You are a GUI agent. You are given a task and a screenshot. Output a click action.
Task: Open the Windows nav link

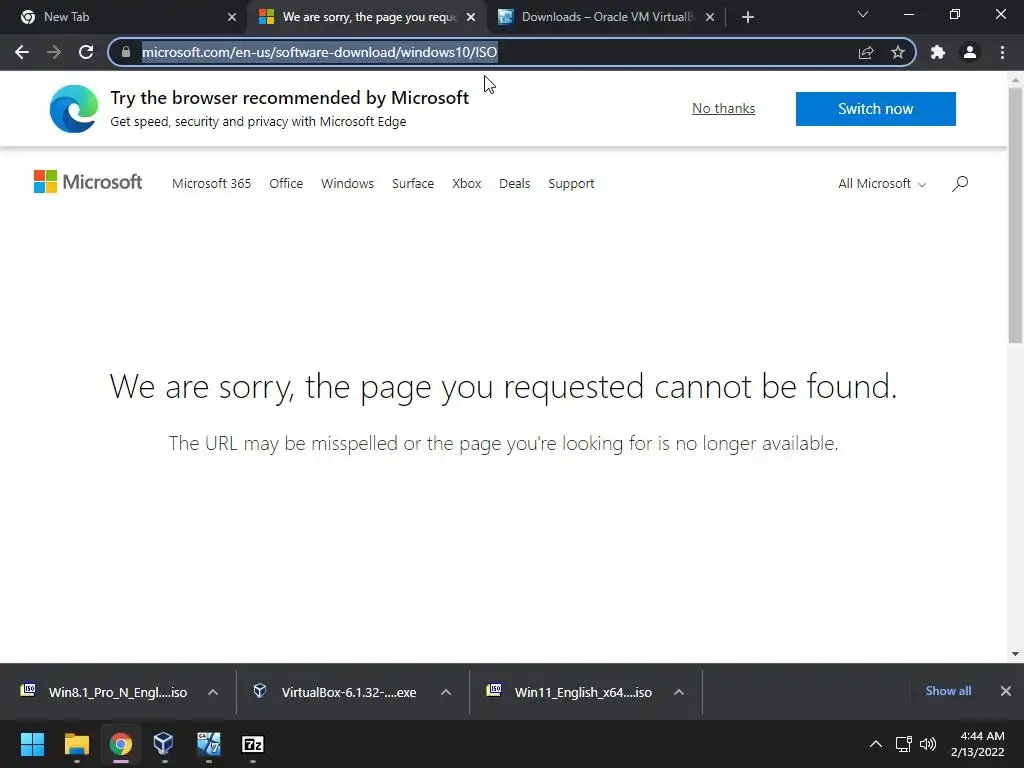[347, 184]
